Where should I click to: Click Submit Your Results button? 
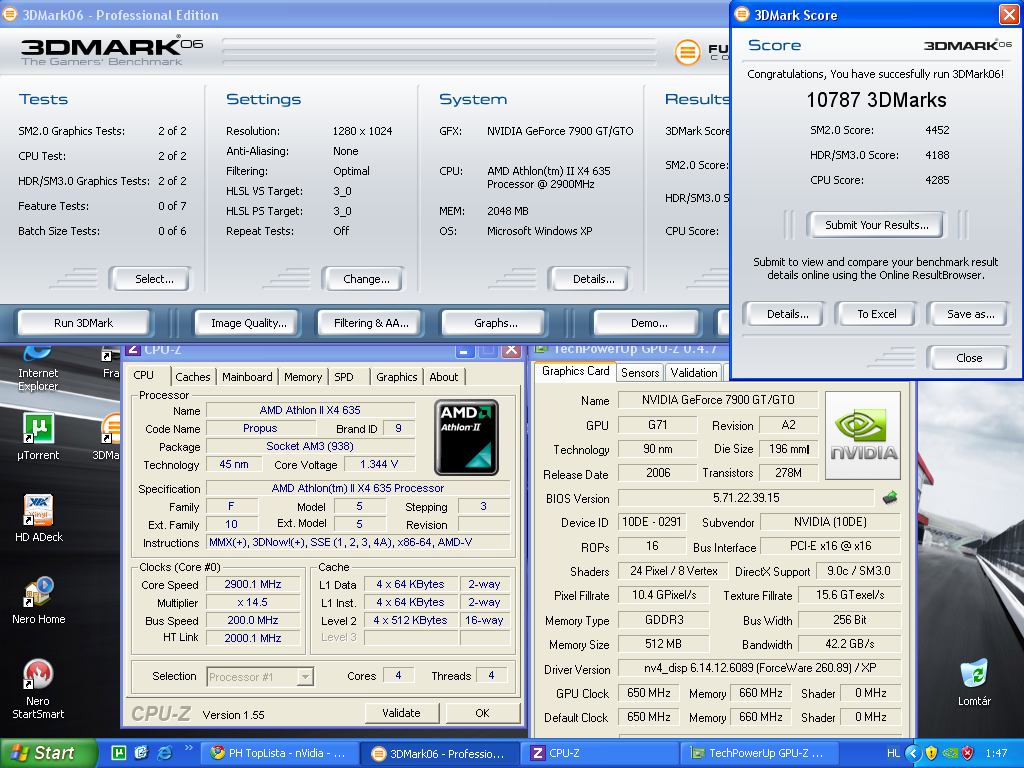(x=876, y=225)
